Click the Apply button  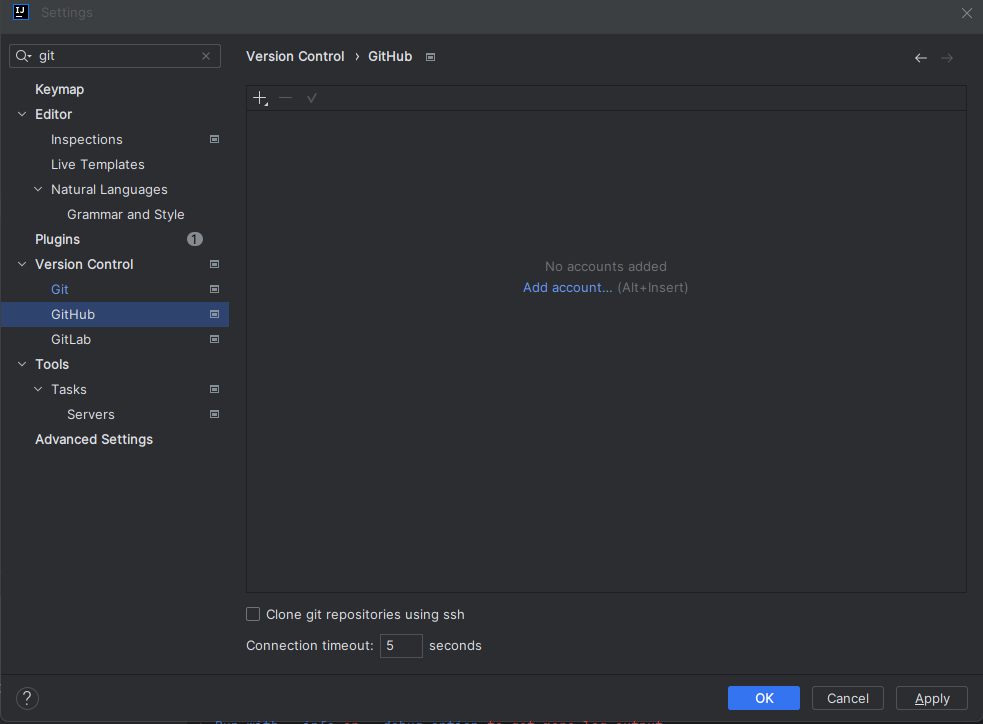pyautogui.click(x=932, y=698)
